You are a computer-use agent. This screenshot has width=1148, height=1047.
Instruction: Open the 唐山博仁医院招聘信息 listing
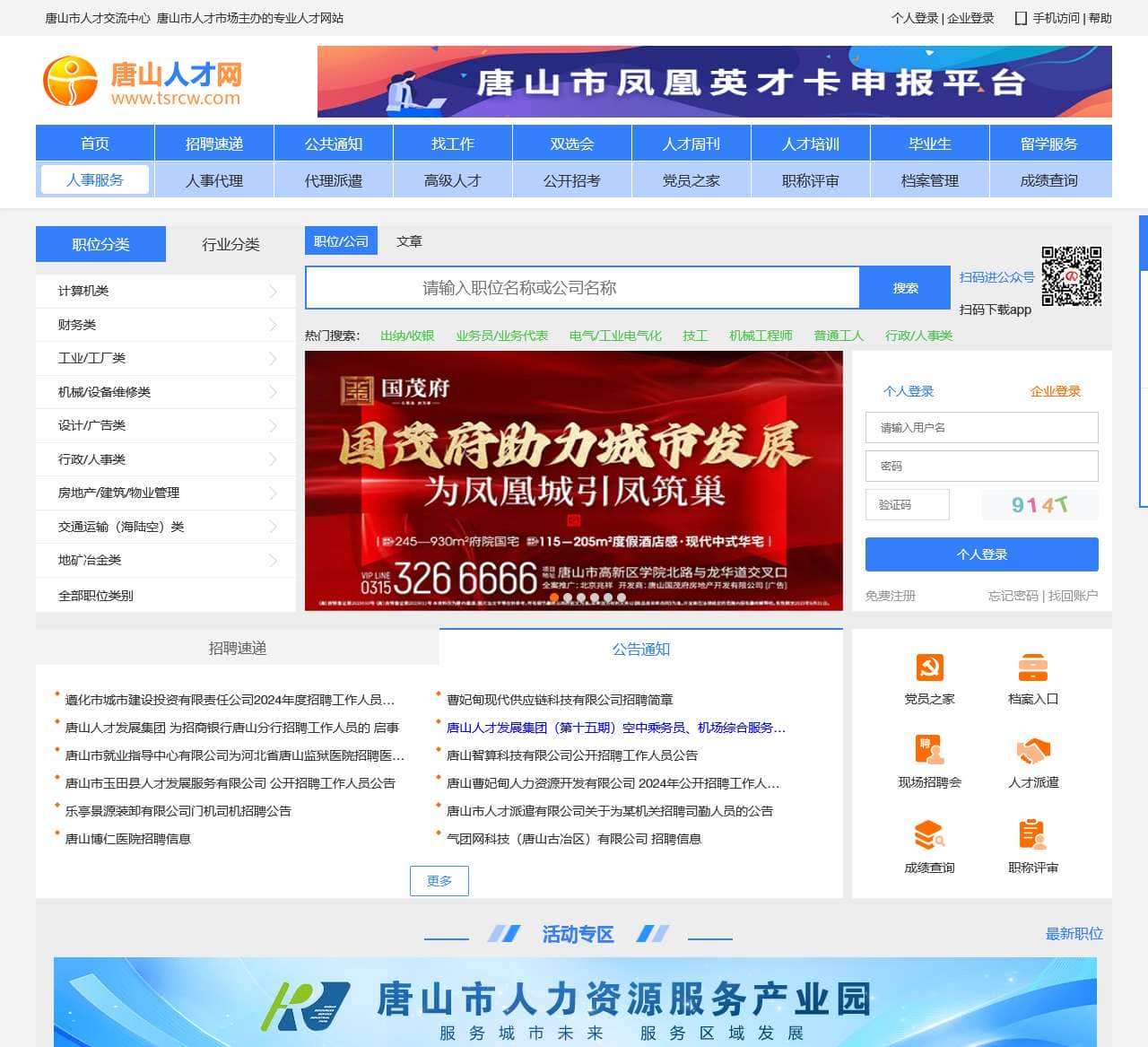tap(128, 839)
